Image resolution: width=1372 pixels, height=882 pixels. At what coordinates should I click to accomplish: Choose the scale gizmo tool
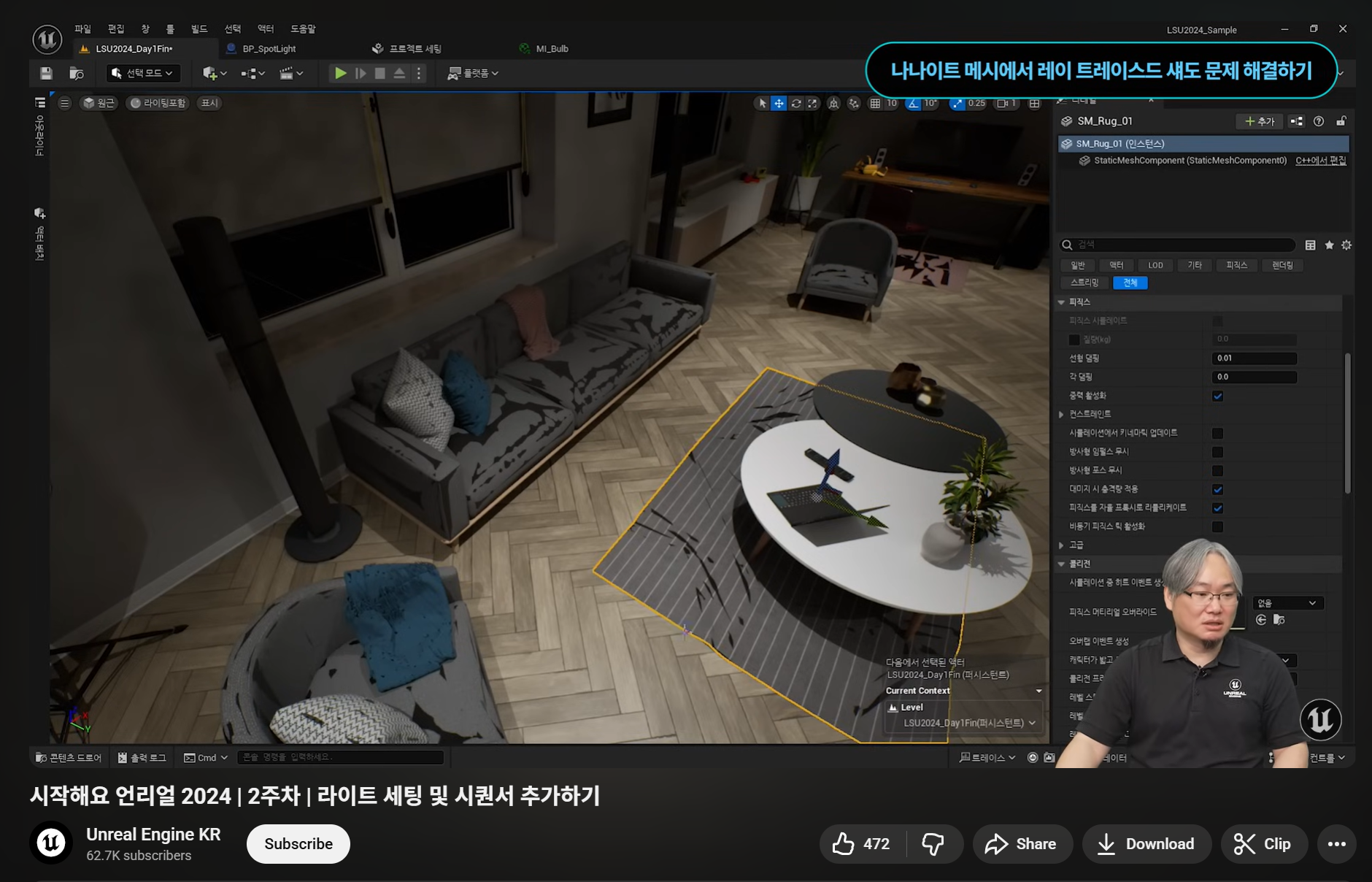[812, 104]
